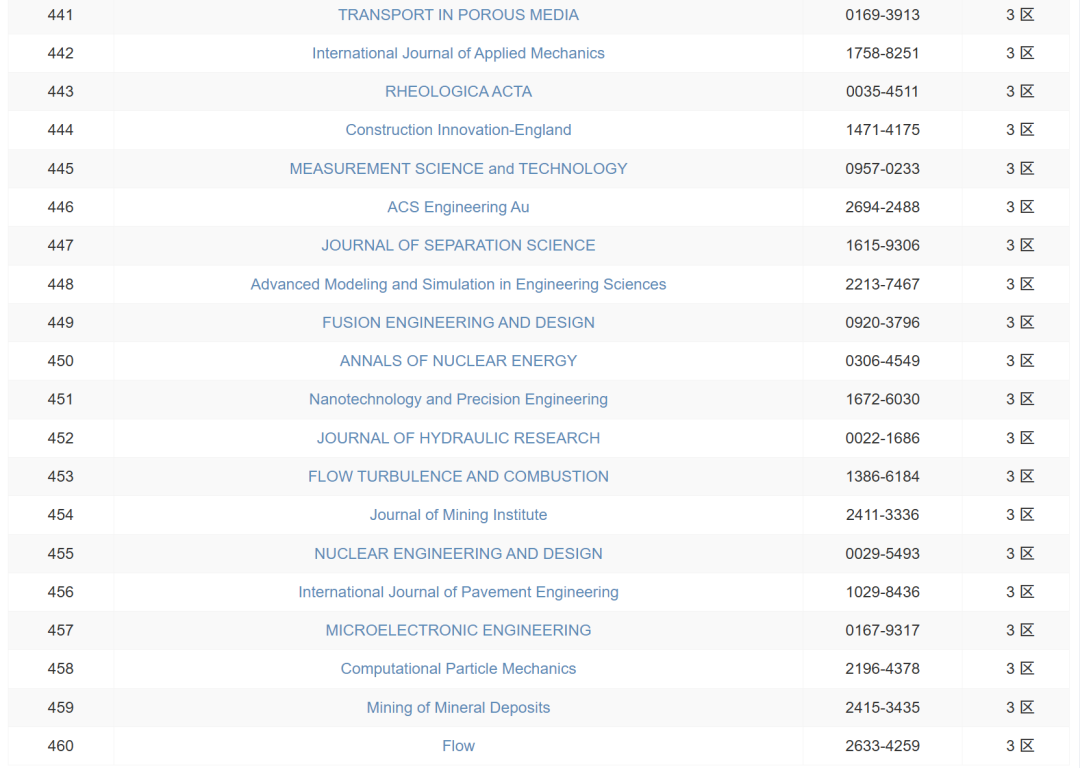
Task: Select ISSN 0920-3796 cell
Action: (882, 322)
